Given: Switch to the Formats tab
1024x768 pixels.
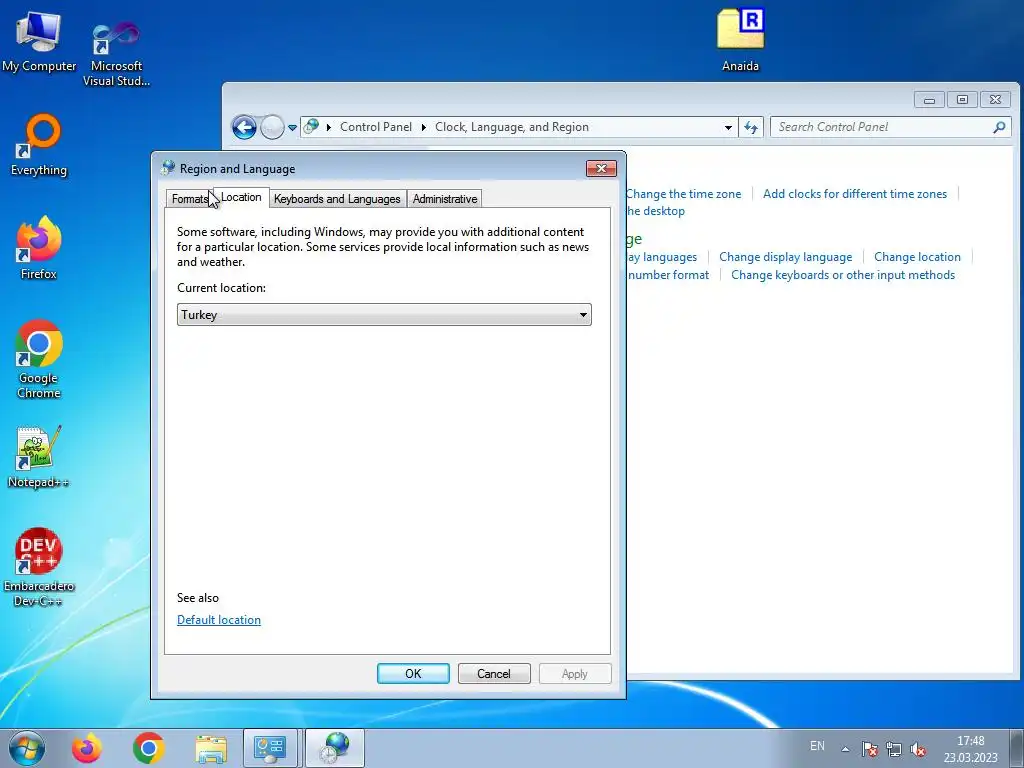Looking at the screenshot, I should tap(190, 199).
